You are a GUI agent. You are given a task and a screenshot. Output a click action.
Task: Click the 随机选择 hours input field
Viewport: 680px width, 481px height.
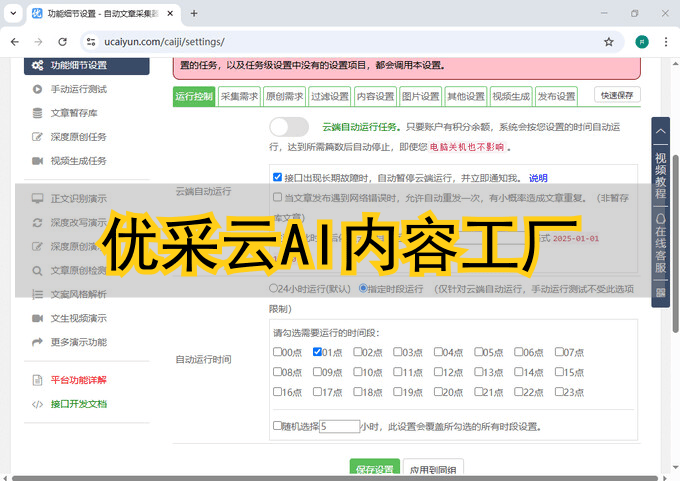tap(339, 426)
